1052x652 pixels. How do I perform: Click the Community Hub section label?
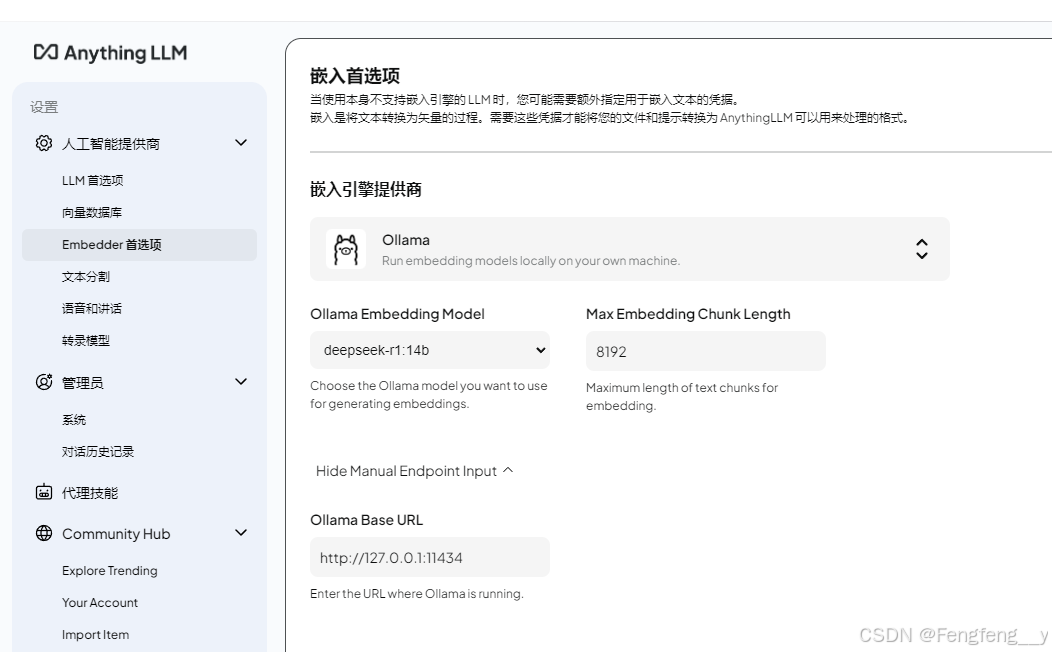coord(116,534)
